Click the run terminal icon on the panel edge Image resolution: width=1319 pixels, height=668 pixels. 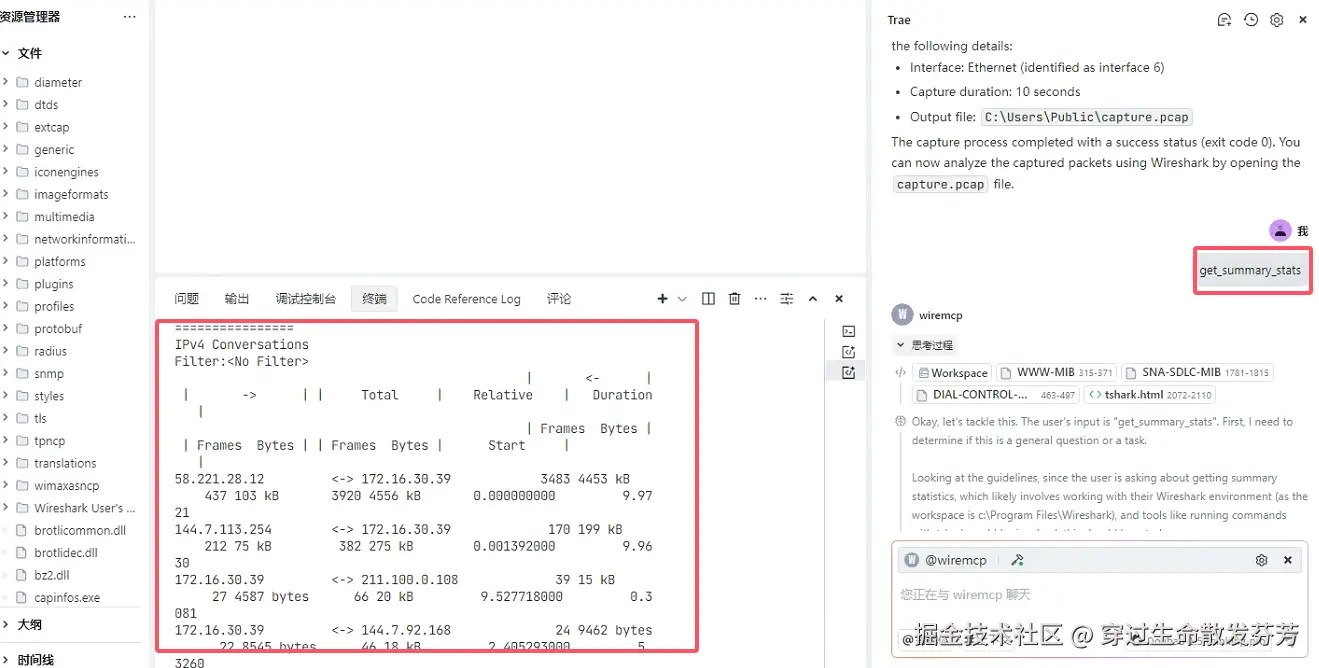click(848, 330)
